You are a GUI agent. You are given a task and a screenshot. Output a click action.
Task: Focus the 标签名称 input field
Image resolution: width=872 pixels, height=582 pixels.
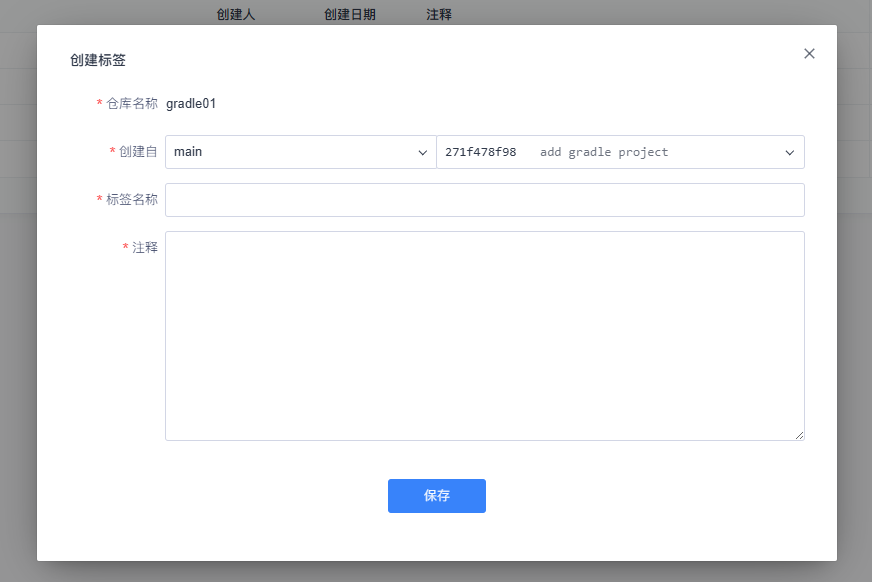(484, 200)
